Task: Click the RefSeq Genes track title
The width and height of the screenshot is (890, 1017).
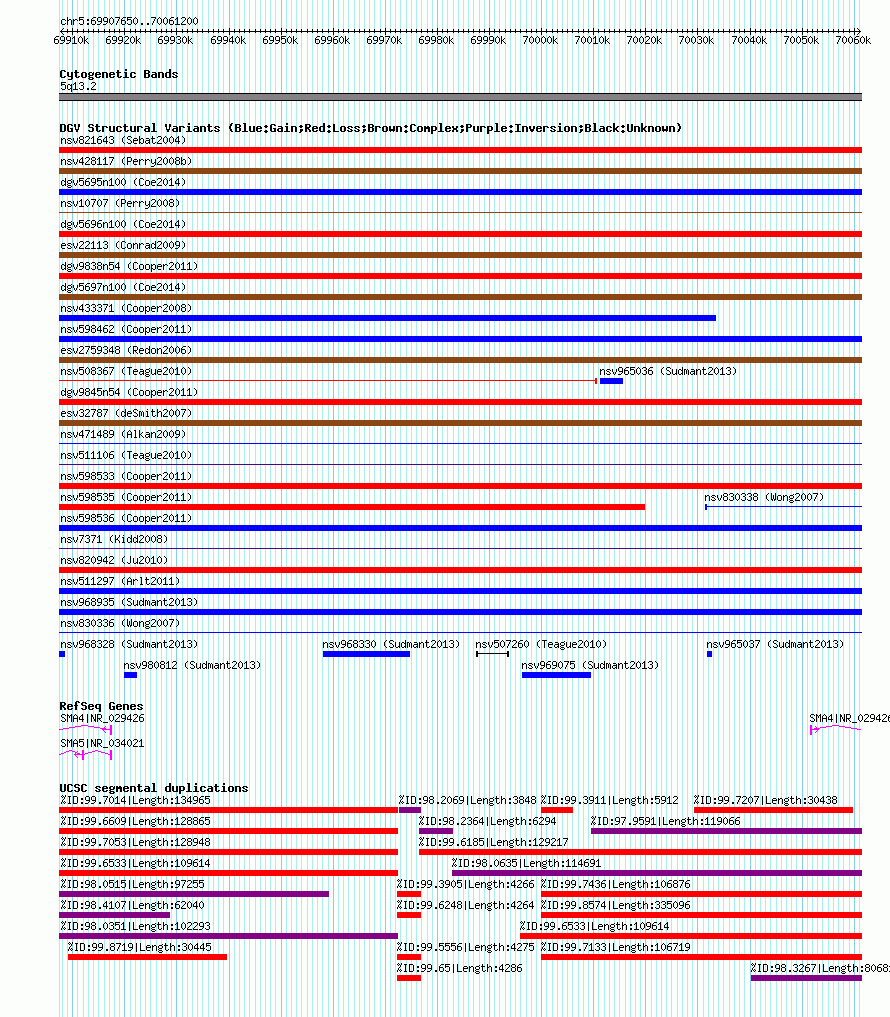Action: 101,706
